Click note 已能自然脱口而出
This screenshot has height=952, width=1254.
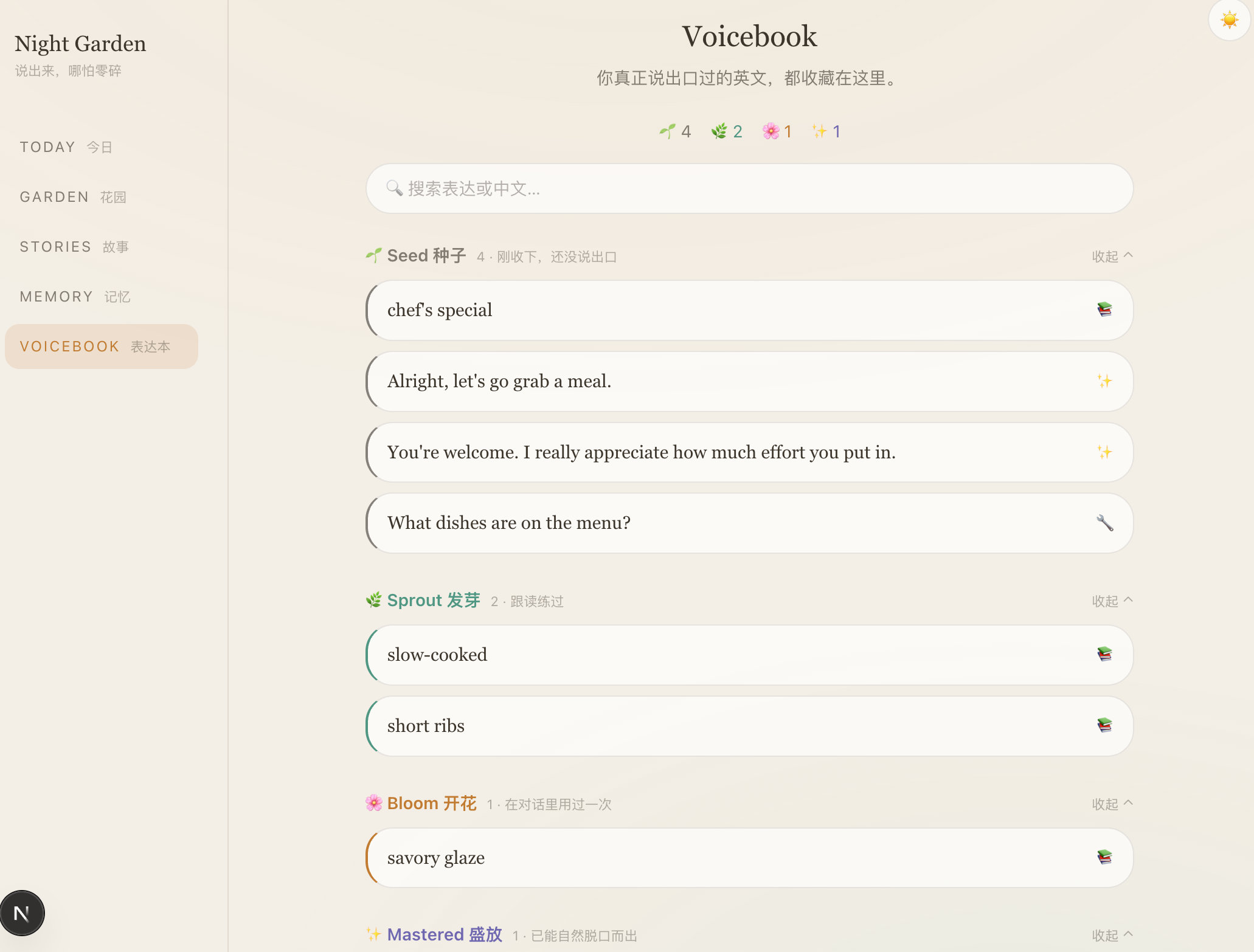(x=584, y=936)
